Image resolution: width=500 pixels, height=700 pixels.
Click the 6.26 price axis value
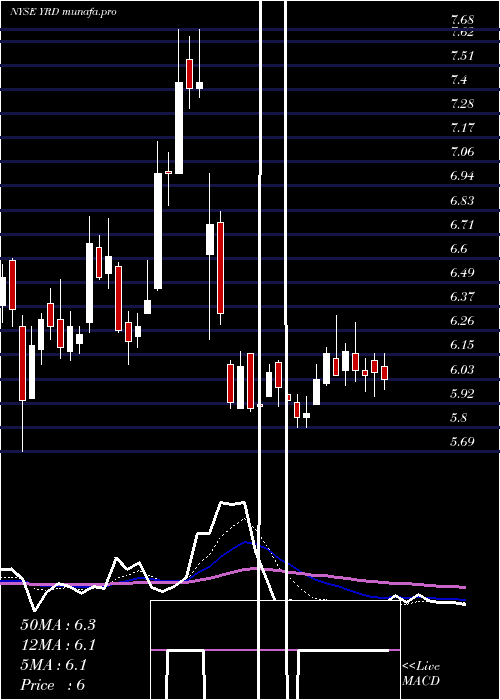[x=462, y=321]
